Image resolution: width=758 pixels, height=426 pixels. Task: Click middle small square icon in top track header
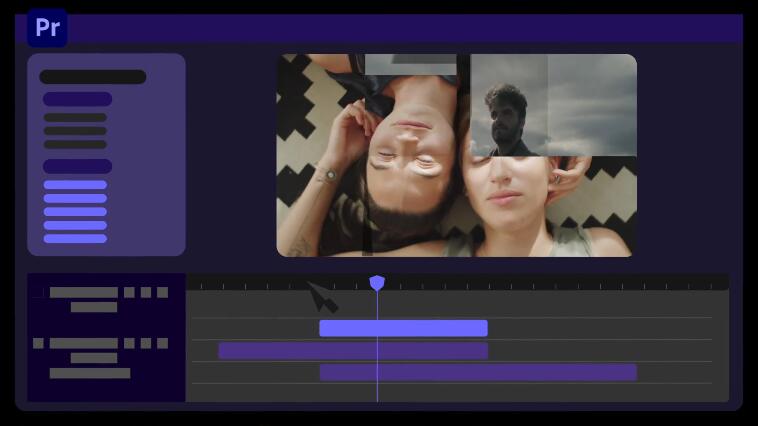coord(146,292)
